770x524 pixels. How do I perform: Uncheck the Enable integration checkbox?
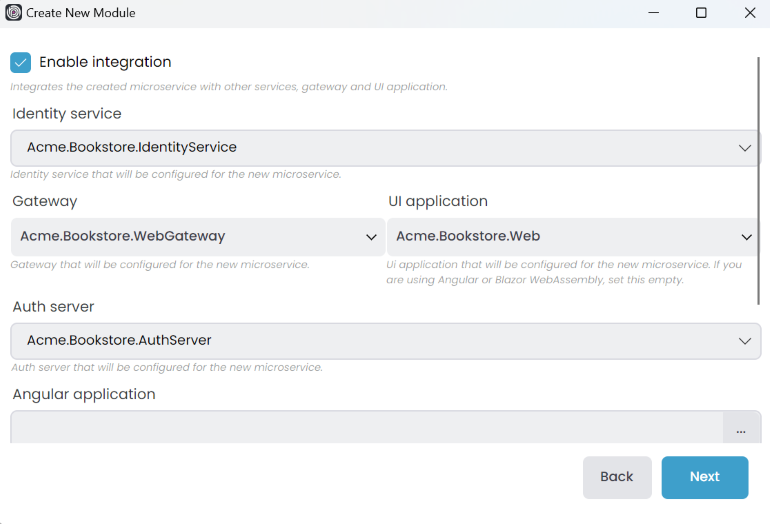[21, 63]
